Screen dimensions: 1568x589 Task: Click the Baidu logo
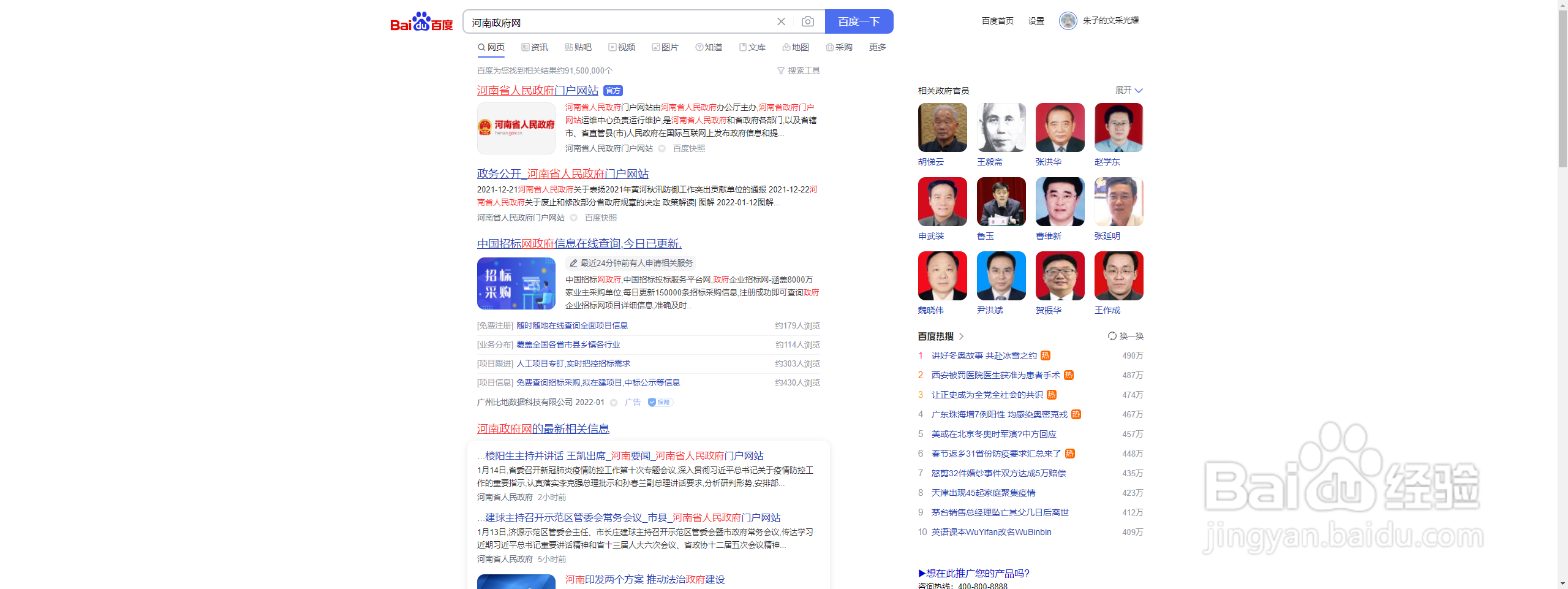pos(421,21)
